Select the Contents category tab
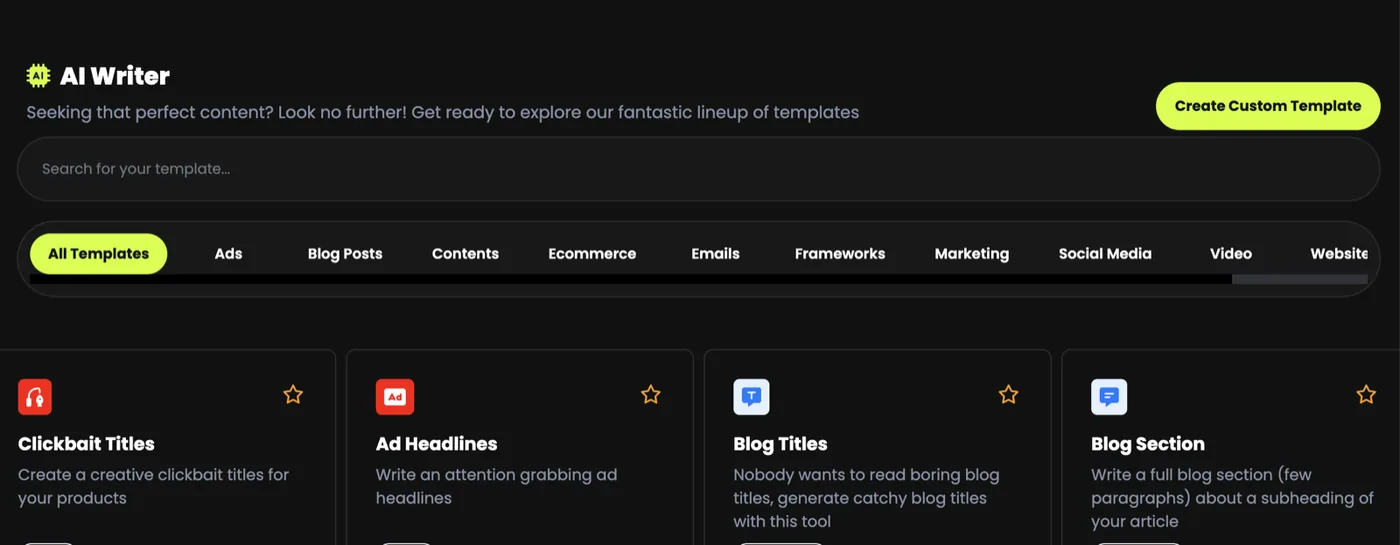 coord(465,253)
